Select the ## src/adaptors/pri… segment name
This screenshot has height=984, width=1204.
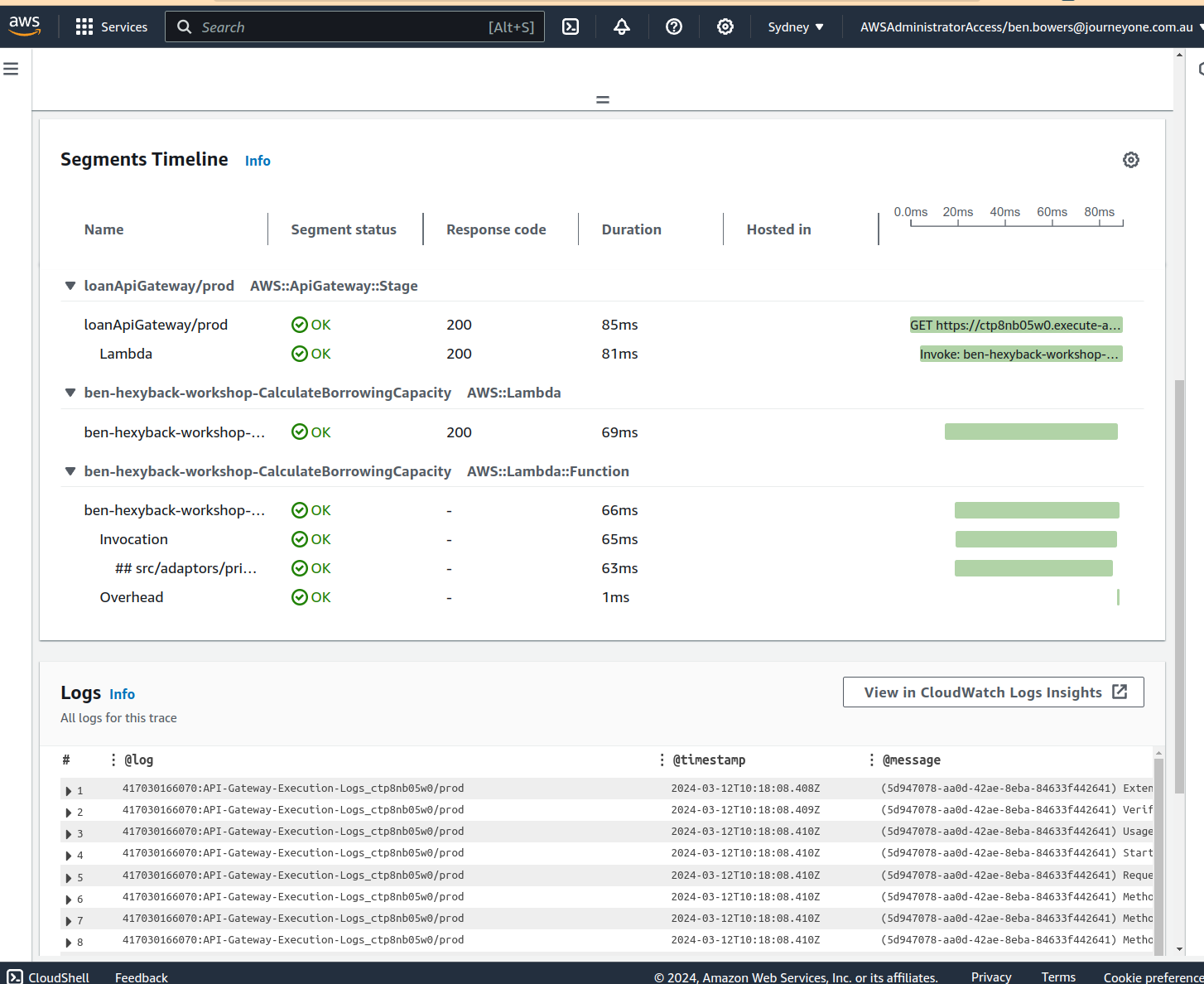(x=185, y=568)
